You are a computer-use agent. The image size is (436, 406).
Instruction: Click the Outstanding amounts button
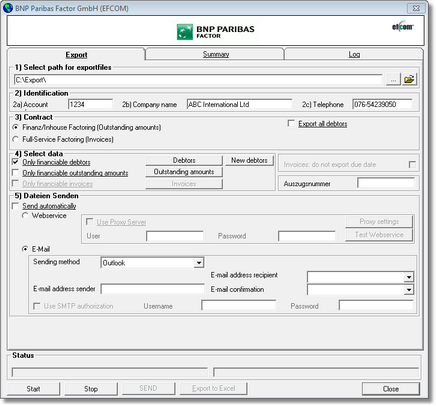click(184, 172)
